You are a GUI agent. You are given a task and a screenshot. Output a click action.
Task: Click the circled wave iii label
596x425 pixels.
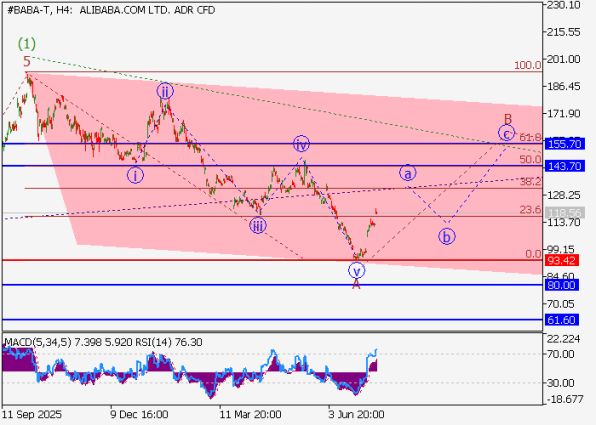[x=258, y=225]
